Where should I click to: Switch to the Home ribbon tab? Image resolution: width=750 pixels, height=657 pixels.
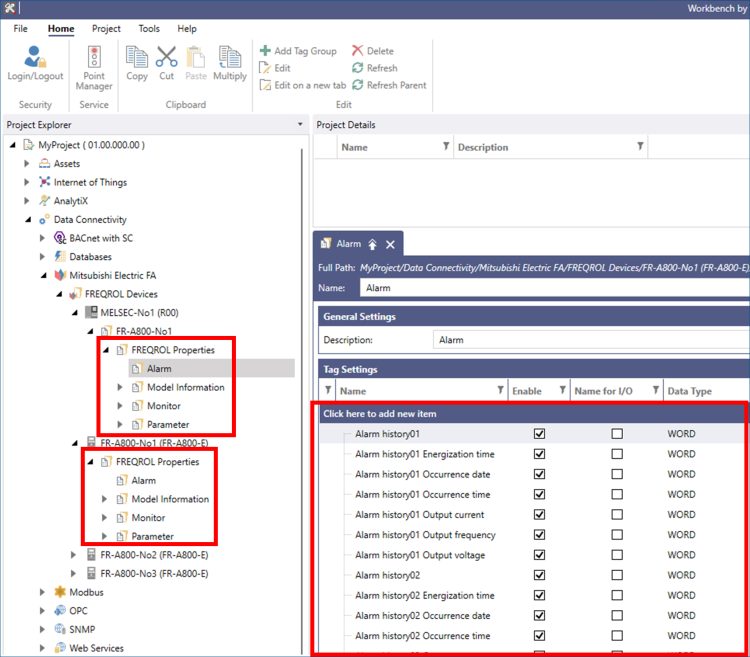[x=61, y=29]
